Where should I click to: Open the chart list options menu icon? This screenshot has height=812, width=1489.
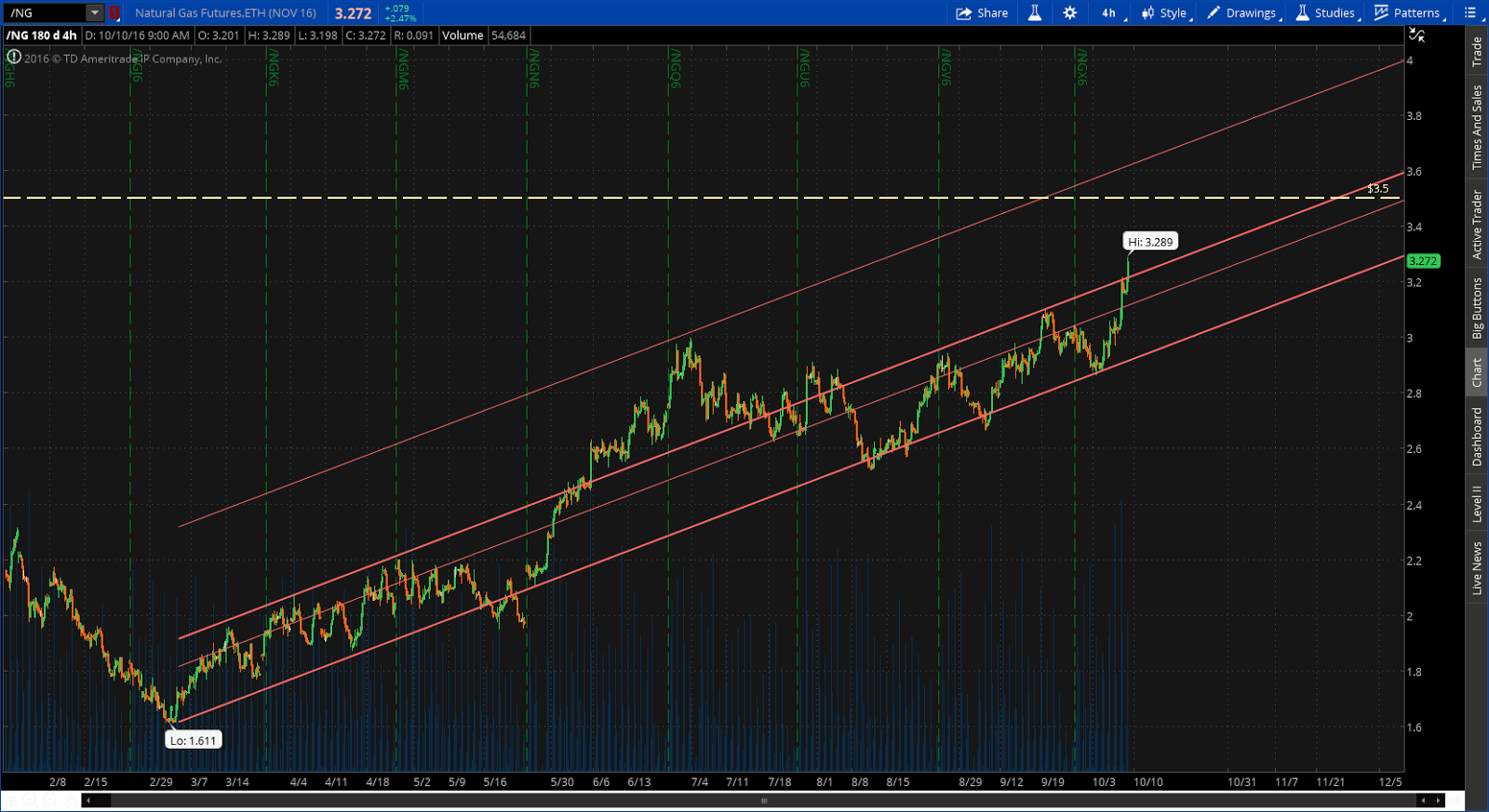point(1470,13)
